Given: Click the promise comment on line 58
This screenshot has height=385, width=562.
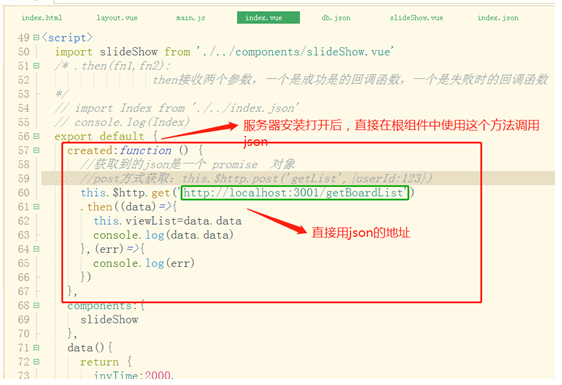Looking at the screenshot, I should (x=187, y=164).
